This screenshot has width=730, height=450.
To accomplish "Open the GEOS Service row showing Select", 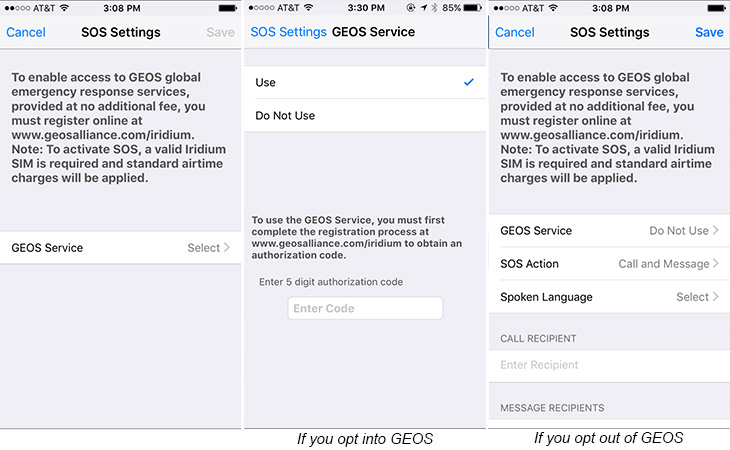I will tap(121, 248).
